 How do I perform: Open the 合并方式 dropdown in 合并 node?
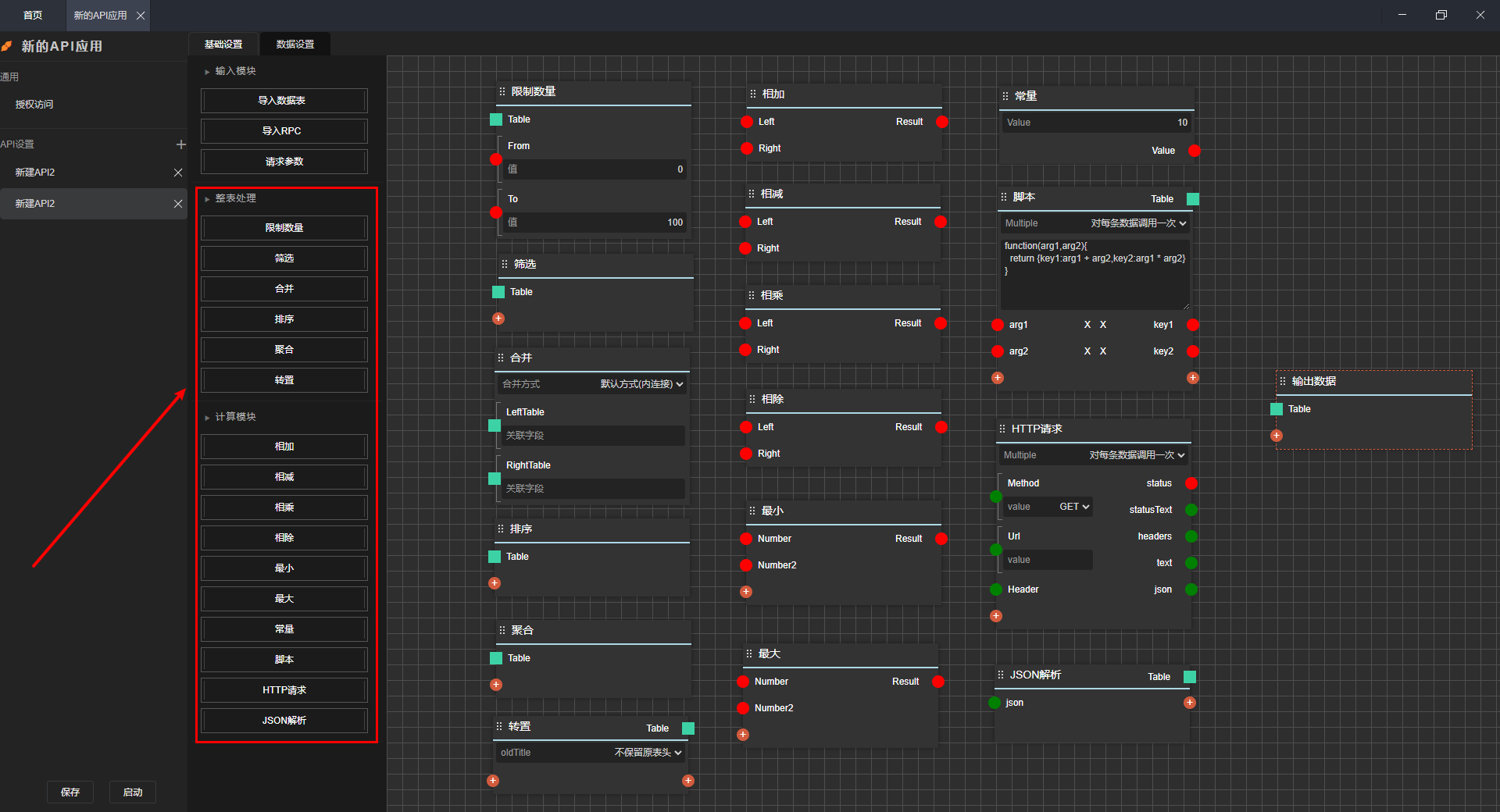click(641, 384)
